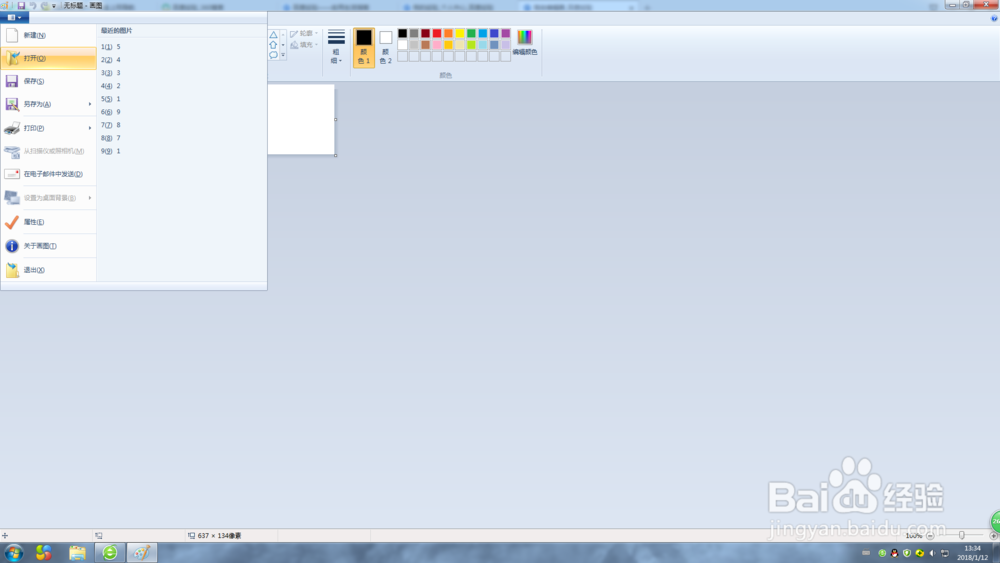Open the 粗细 line thickness dropdown
Screen dimensions: 1000x563
click(336, 47)
